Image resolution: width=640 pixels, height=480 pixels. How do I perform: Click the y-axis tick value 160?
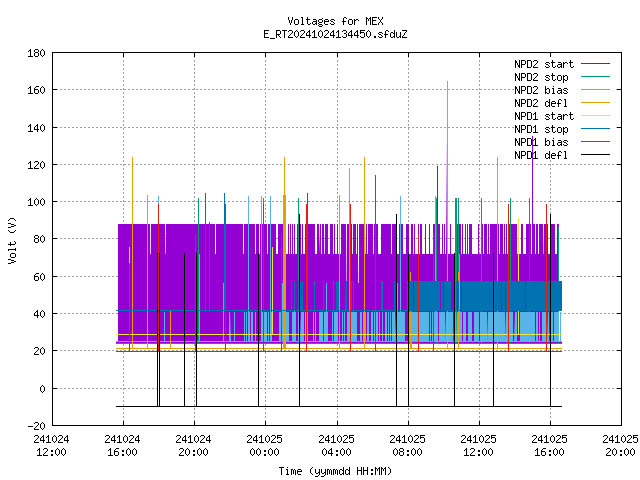click(x=36, y=90)
